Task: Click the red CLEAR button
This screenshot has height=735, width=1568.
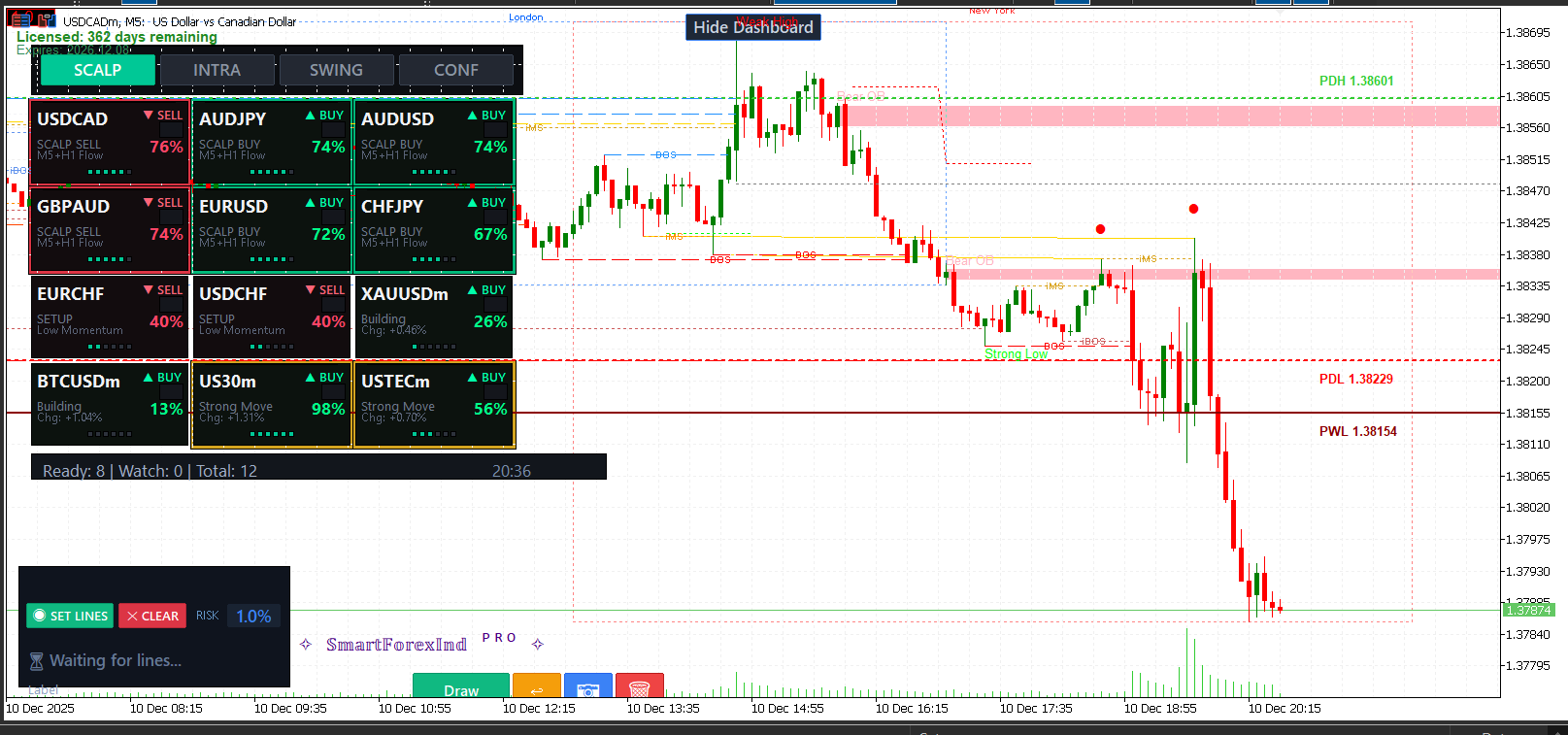Action: 152,616
